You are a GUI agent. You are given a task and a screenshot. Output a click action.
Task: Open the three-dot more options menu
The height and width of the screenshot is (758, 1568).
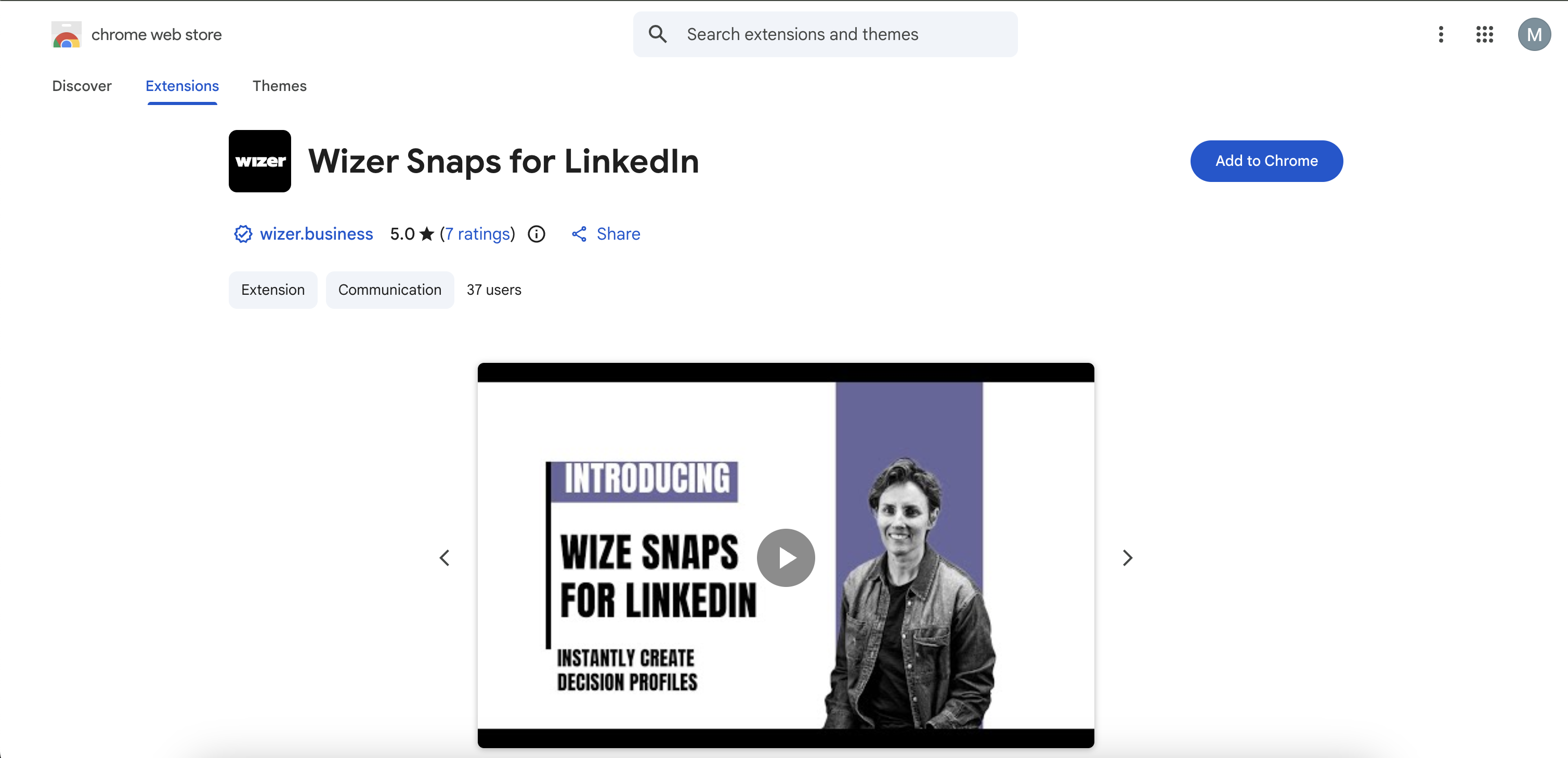pos(1440,34)
